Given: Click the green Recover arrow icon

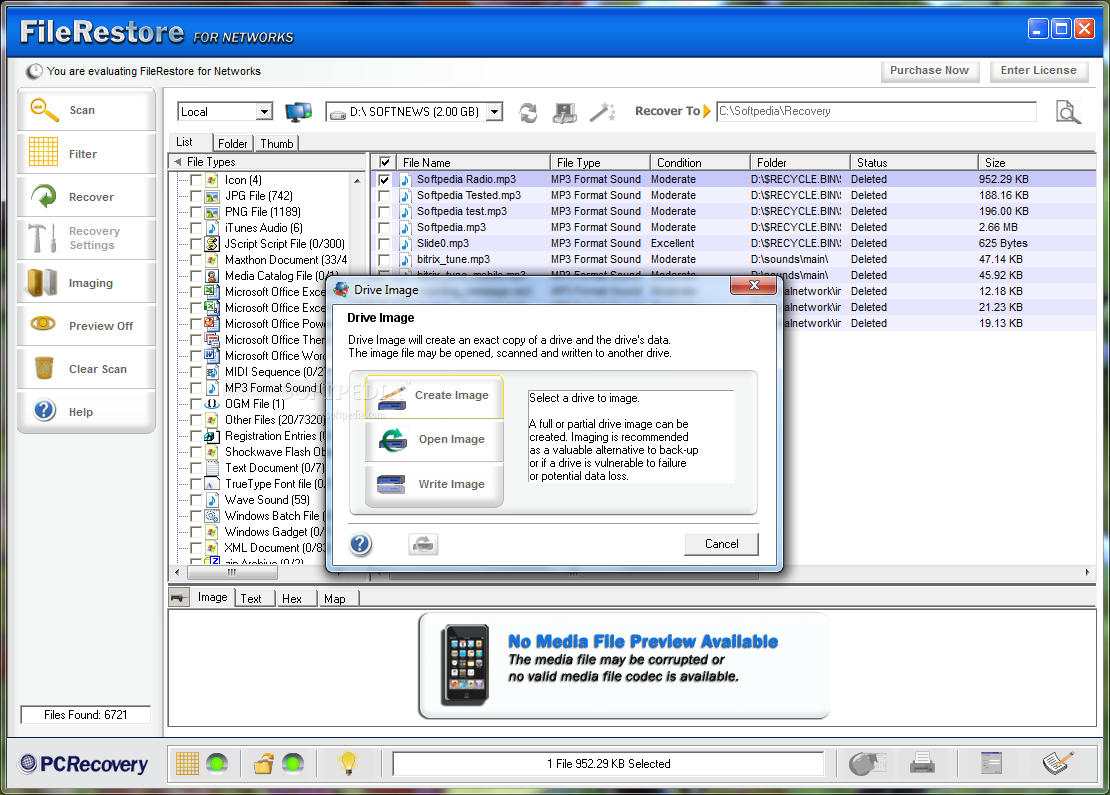Looking at the screenshot, I should pyautogui.click(x=43, y=196).
